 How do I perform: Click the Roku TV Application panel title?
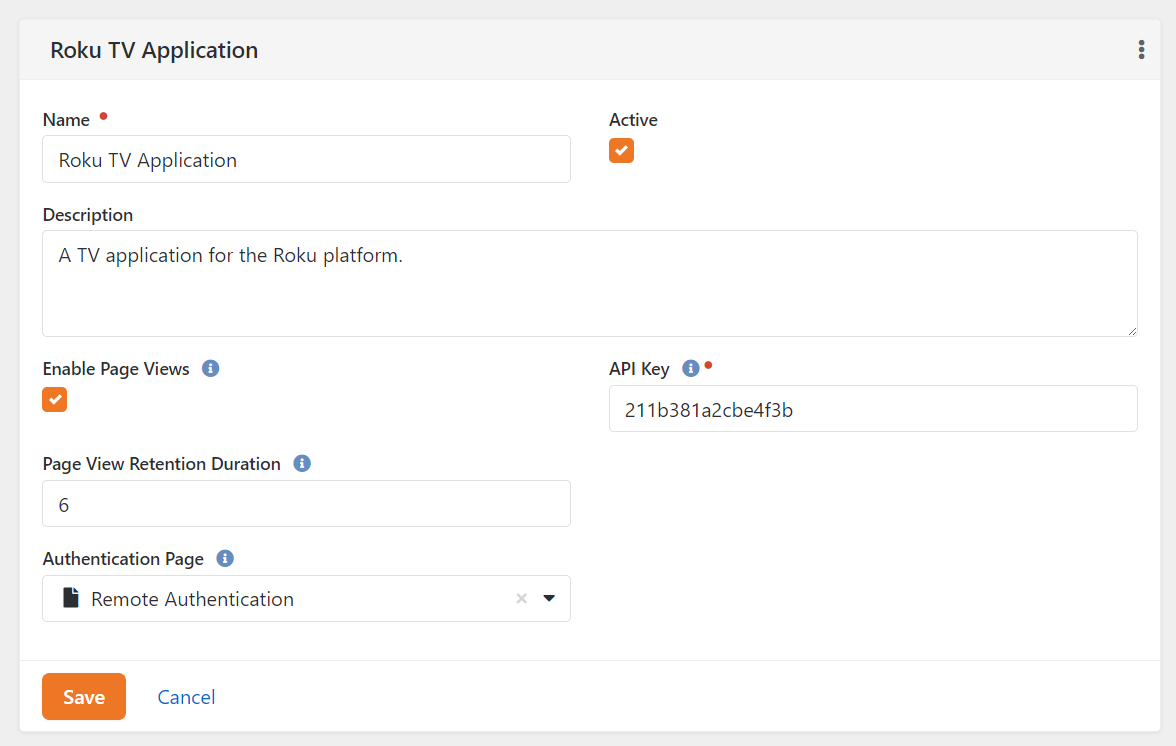[x=154, y=50]
